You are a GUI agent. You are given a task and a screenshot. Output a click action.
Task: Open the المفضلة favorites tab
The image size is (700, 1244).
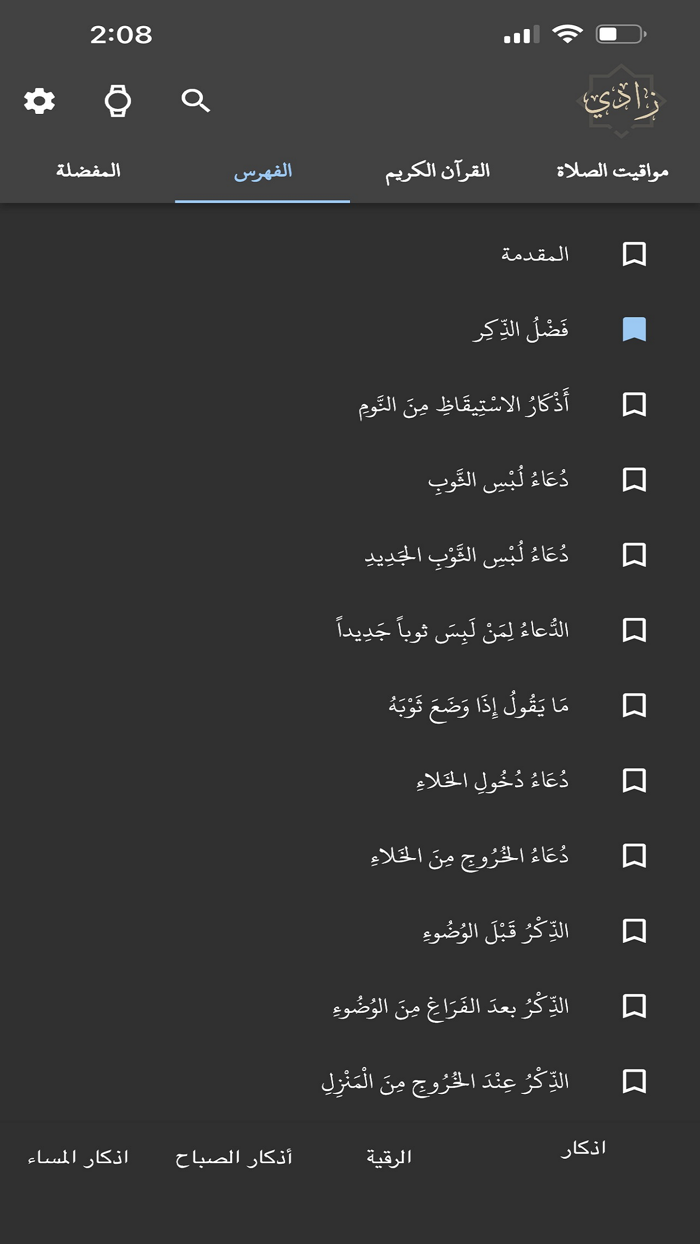pyautogui.click(x=87, y=170)
